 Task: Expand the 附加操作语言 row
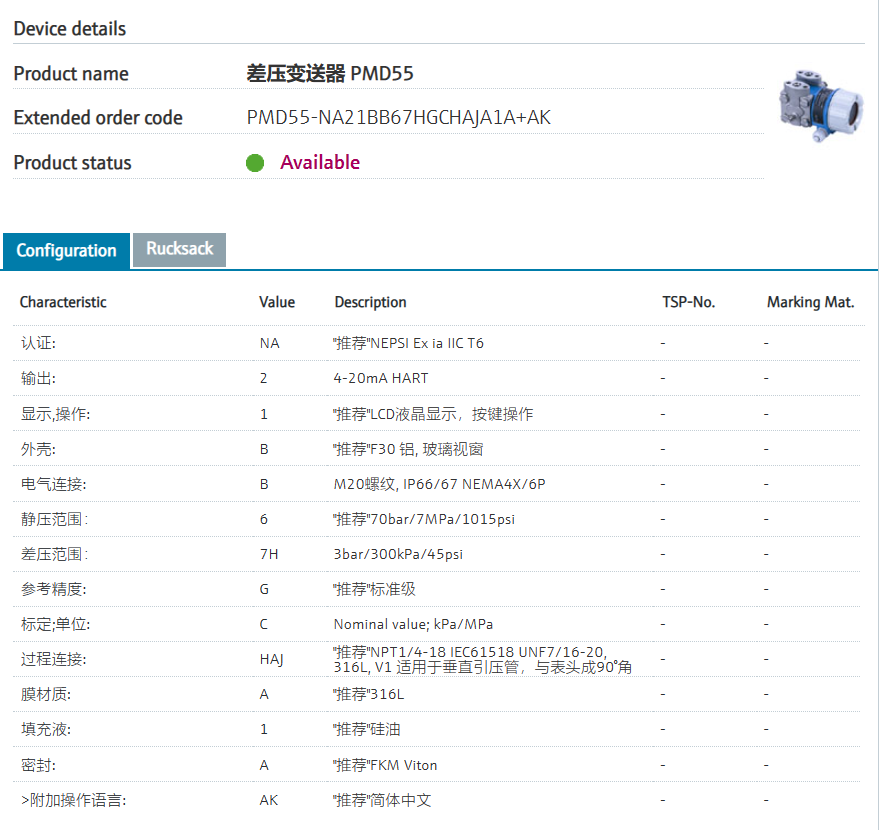(74, 800)
